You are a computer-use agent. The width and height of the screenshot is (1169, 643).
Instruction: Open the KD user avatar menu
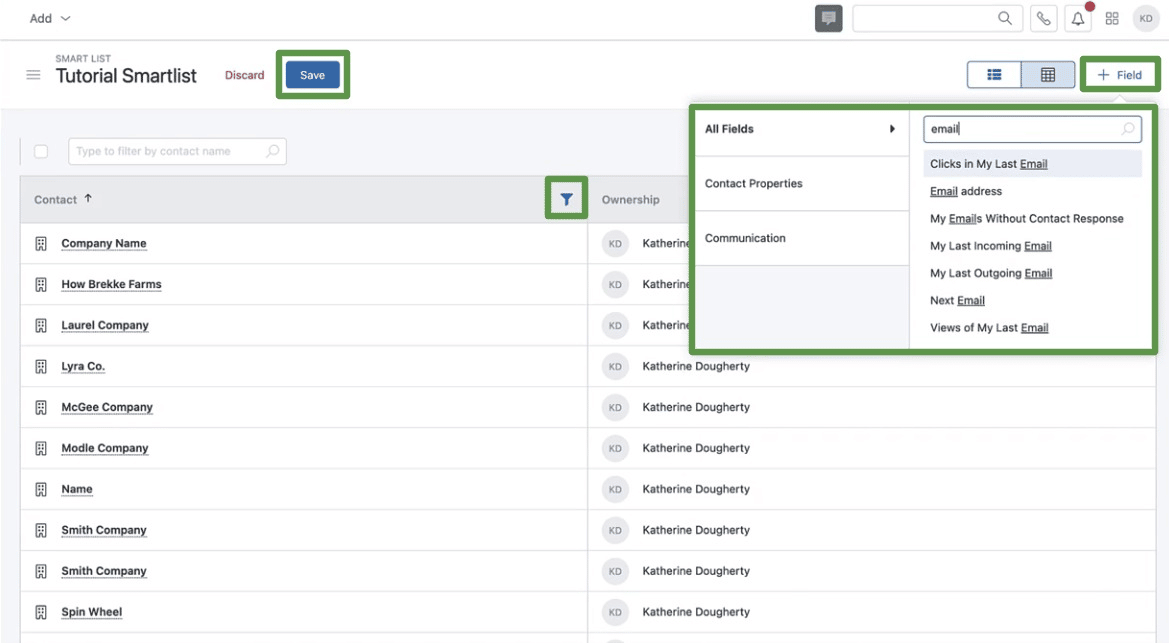point(1146,19)
